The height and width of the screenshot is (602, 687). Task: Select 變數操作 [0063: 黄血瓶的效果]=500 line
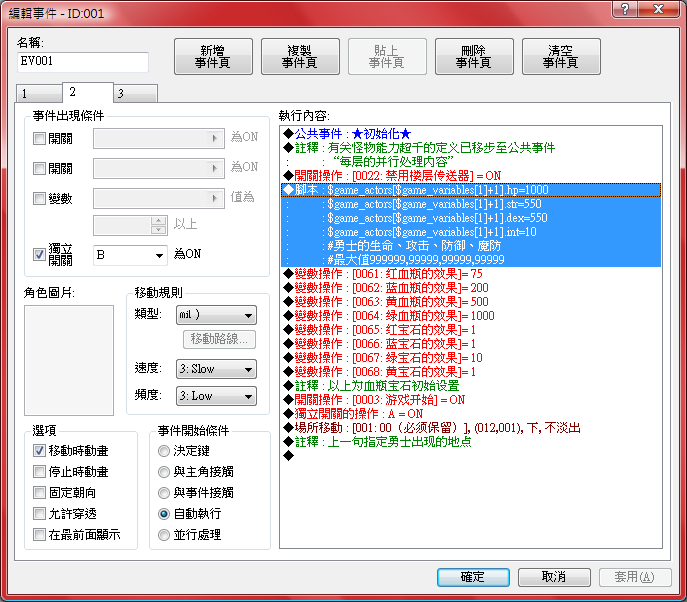471,302
